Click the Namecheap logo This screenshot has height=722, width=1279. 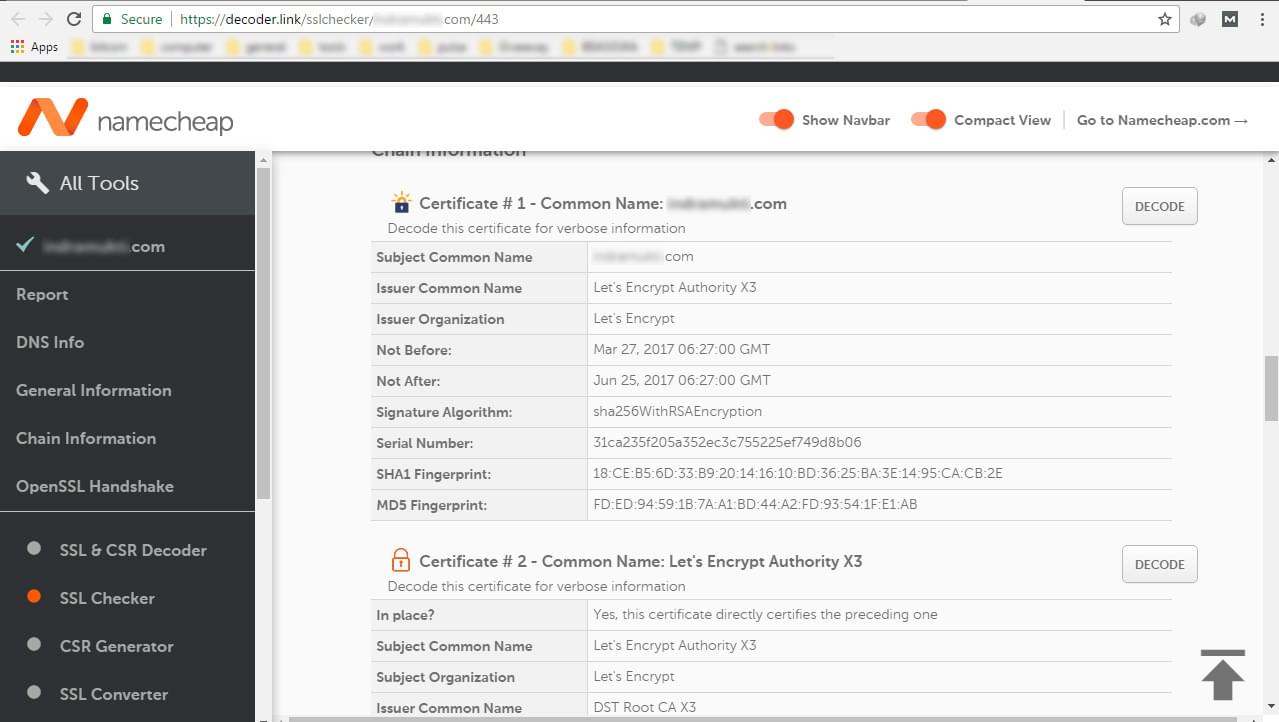click(128, 116)
